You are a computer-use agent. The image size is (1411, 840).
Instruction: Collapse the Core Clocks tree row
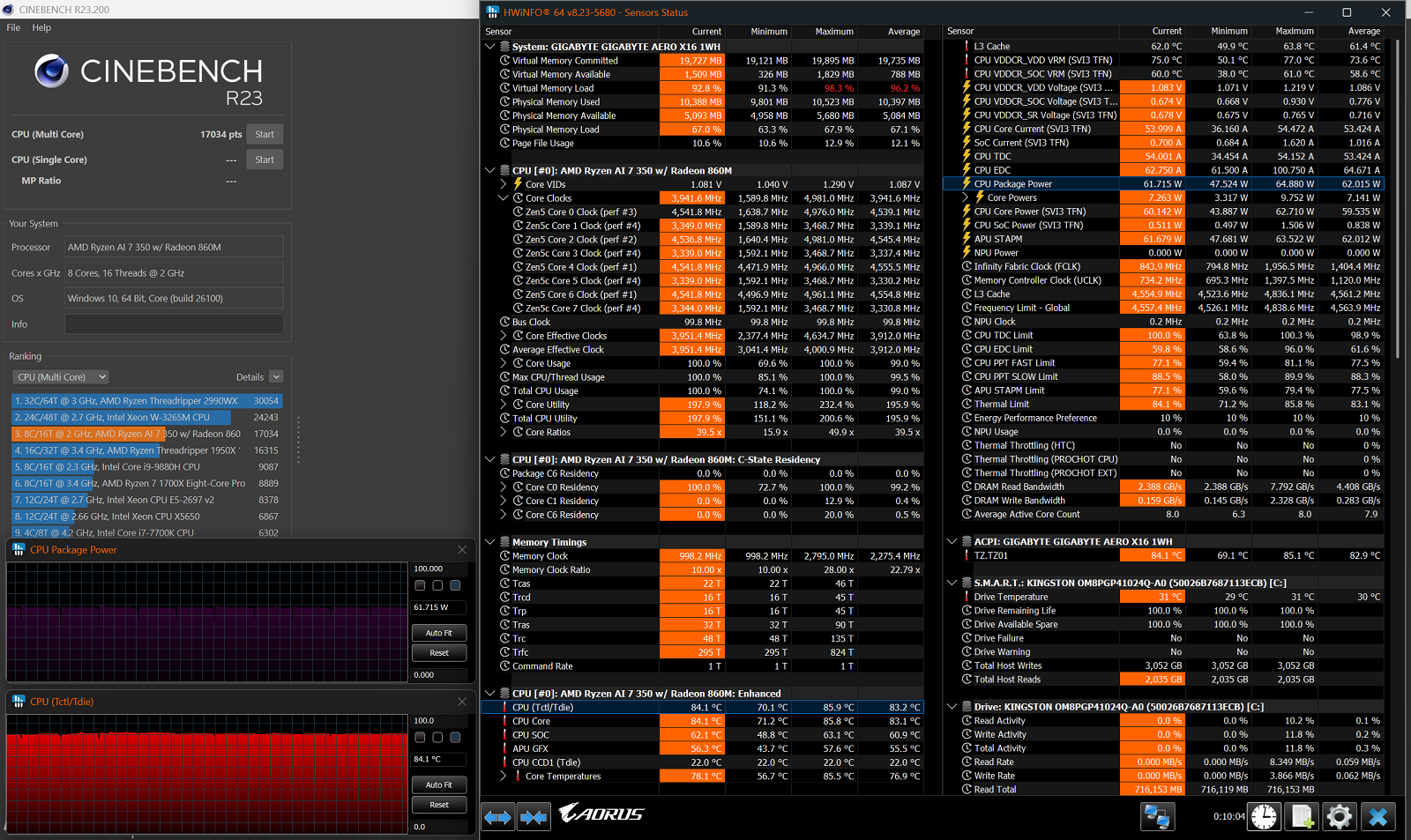pos(504,198)
